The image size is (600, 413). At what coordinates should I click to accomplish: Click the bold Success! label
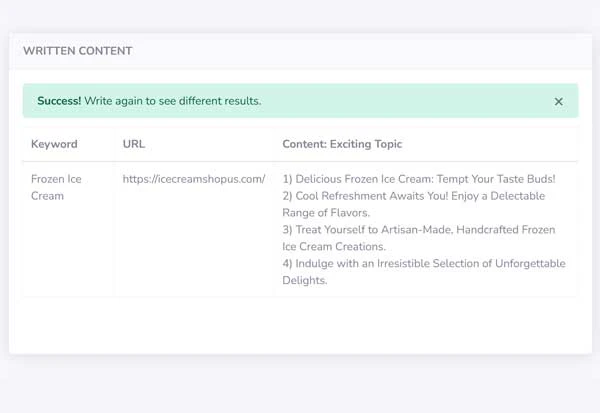pos(60,101)
